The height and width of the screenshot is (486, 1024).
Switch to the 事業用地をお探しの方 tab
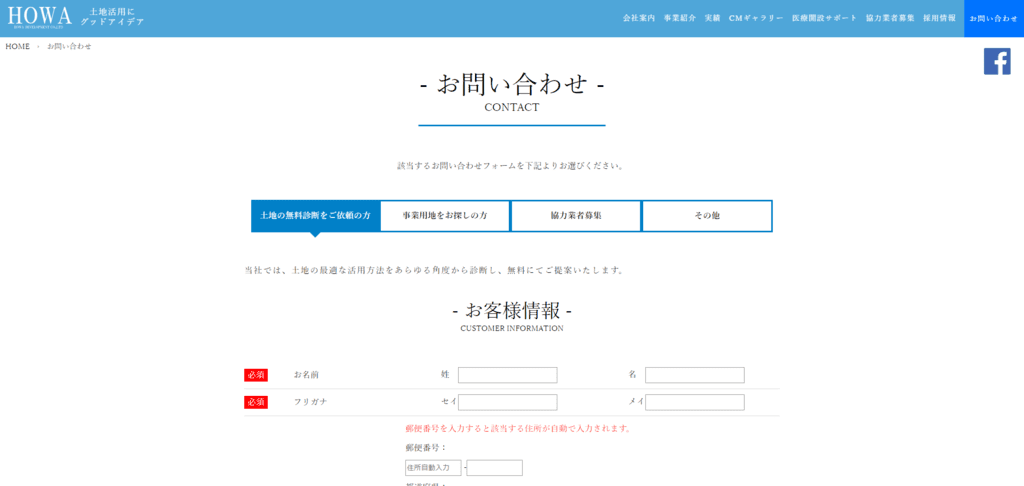click(x=445, y=216)
